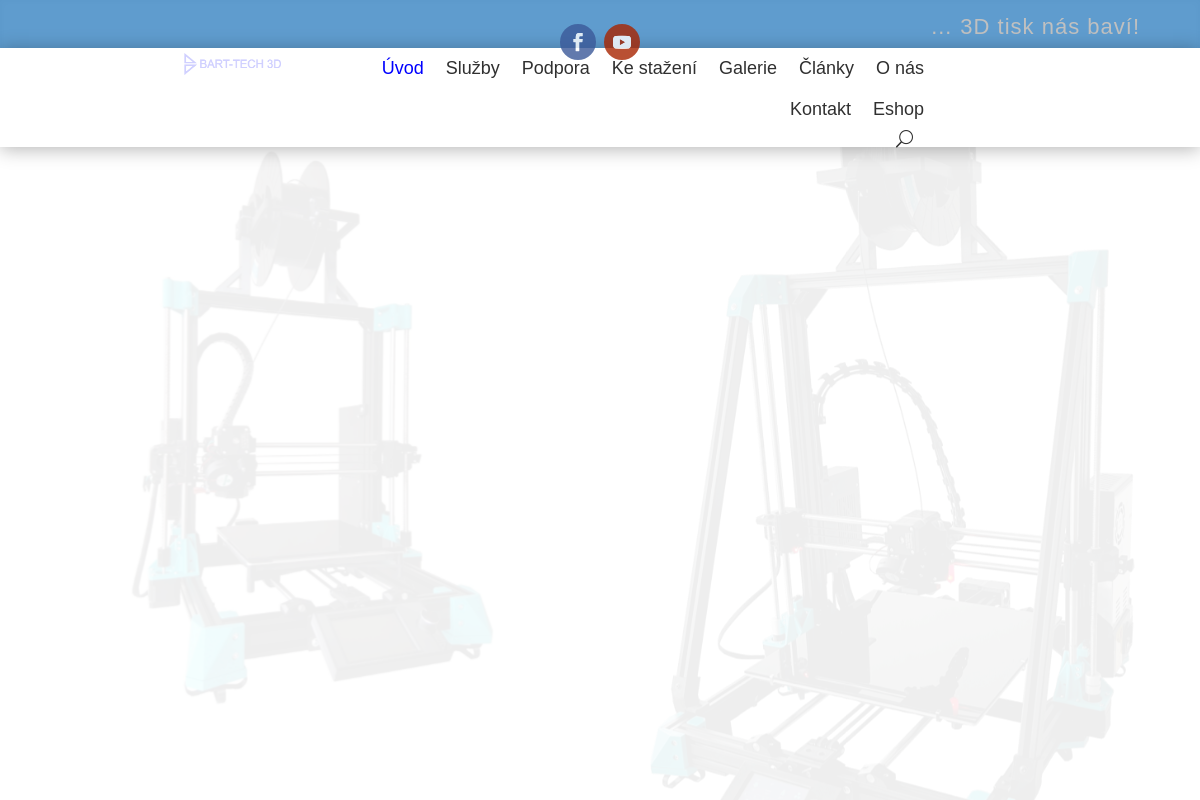Click the BART-TECH 3D logo

coord(233,64)
